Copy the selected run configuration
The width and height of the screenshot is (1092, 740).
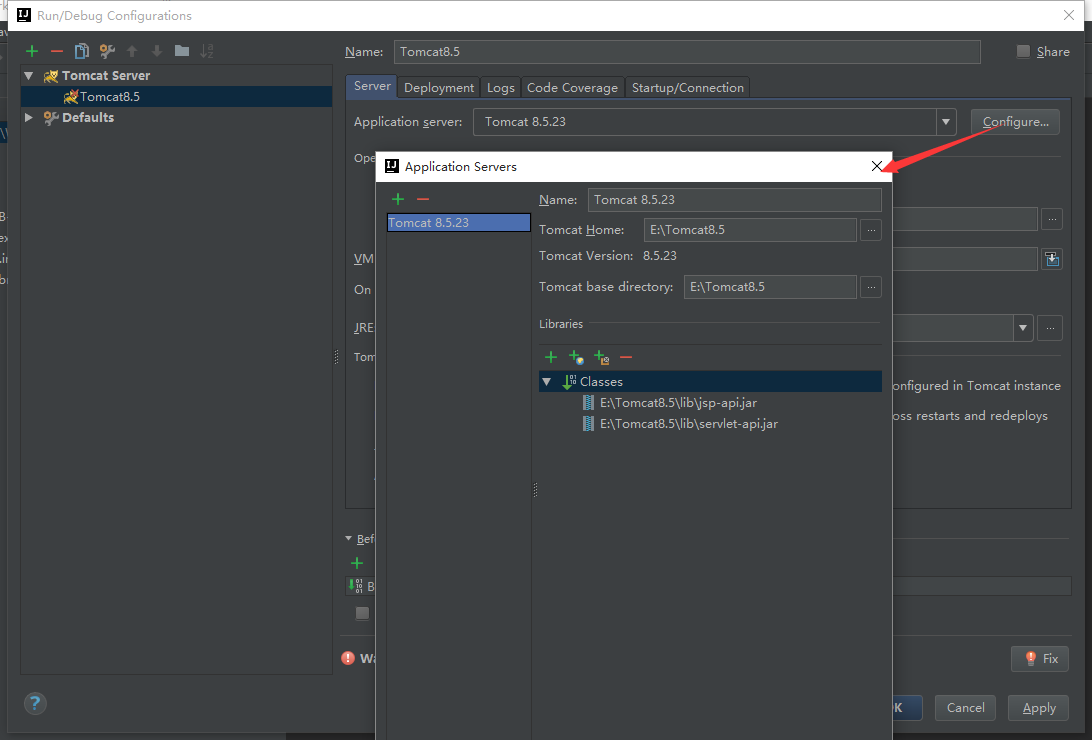81,51
